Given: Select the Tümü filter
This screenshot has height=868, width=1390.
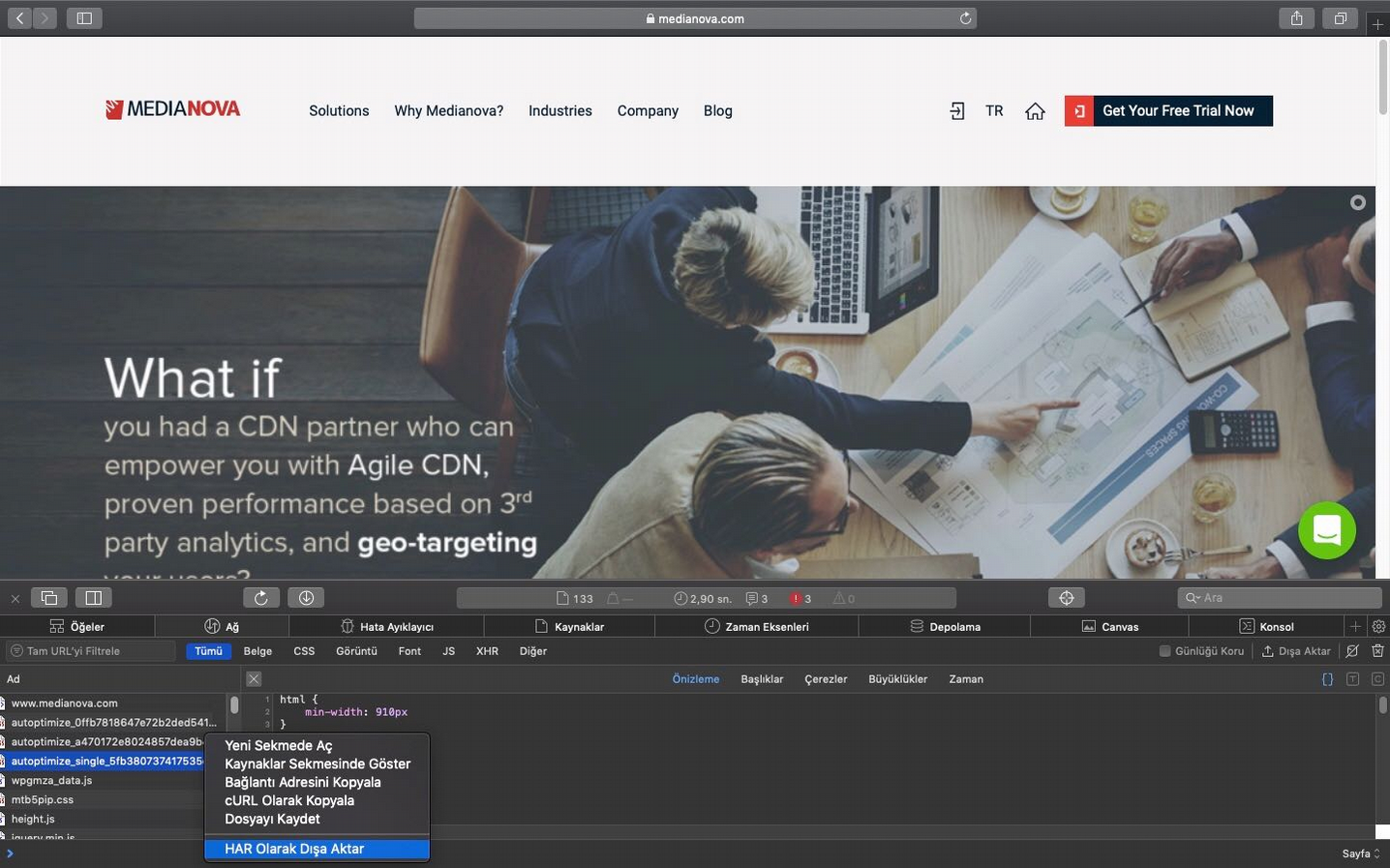Looking at the screenshot, I should pyautogui.click(x=208, y=651).
